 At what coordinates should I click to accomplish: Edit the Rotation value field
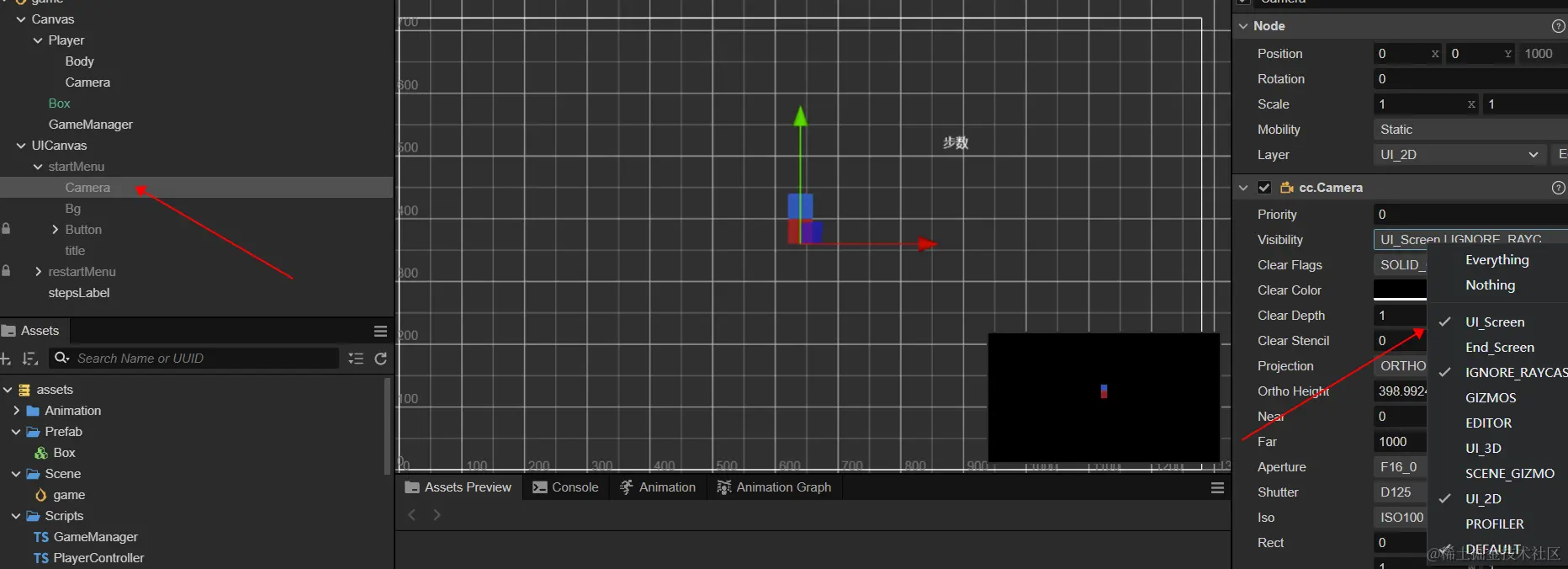click(x=1470, y=79)
